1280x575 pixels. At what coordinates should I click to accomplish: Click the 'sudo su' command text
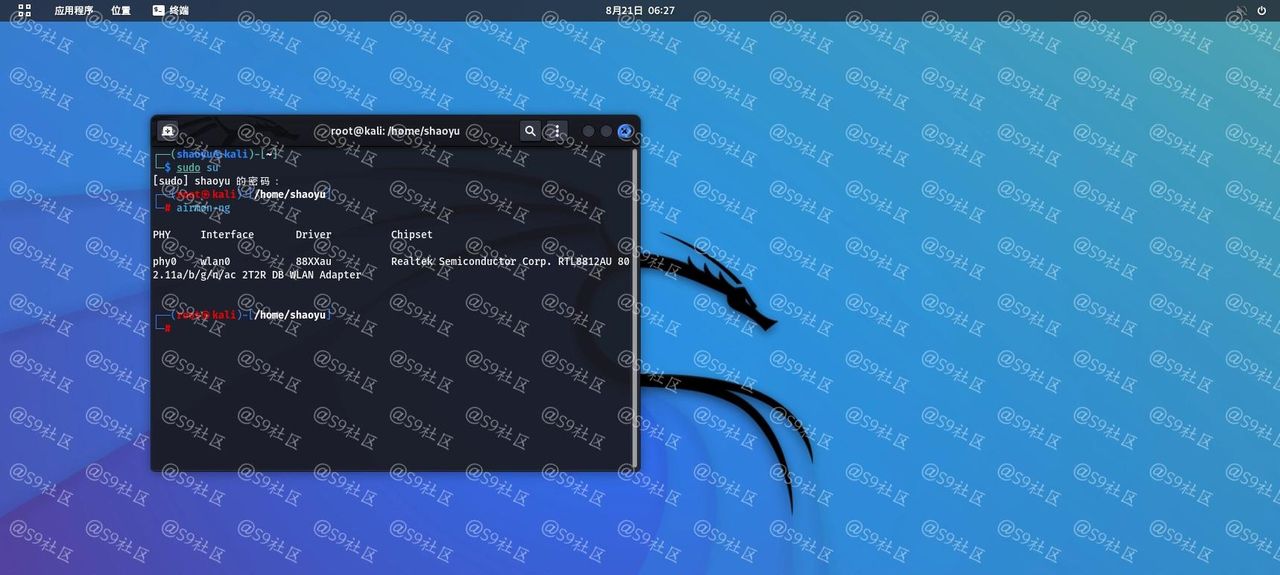[198, 168]
